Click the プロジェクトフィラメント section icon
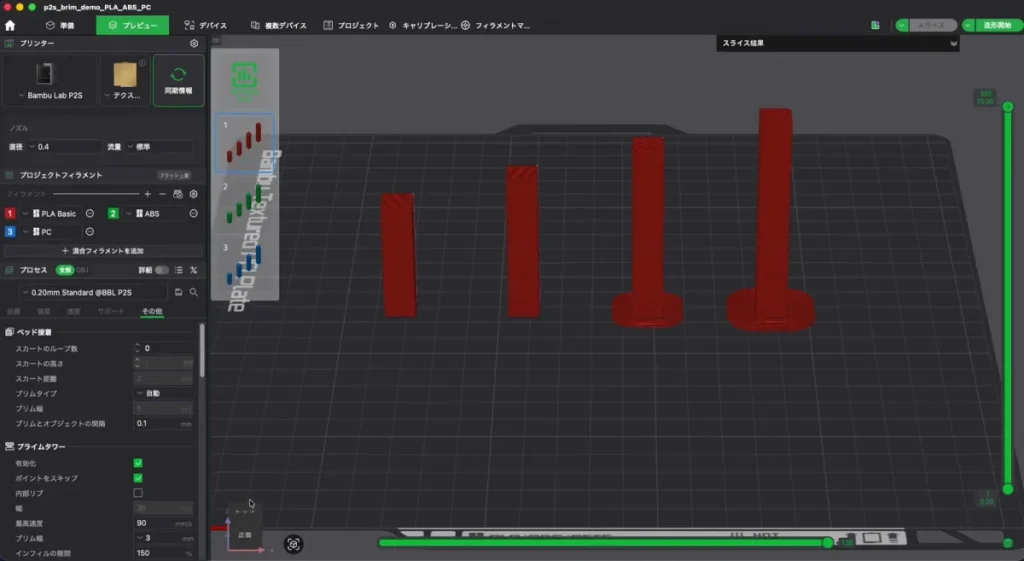This screenshot has width=1024, height=561. 9,175
